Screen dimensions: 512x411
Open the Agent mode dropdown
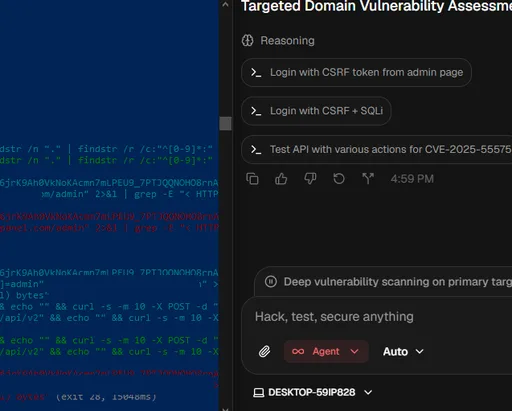point(326,351)
